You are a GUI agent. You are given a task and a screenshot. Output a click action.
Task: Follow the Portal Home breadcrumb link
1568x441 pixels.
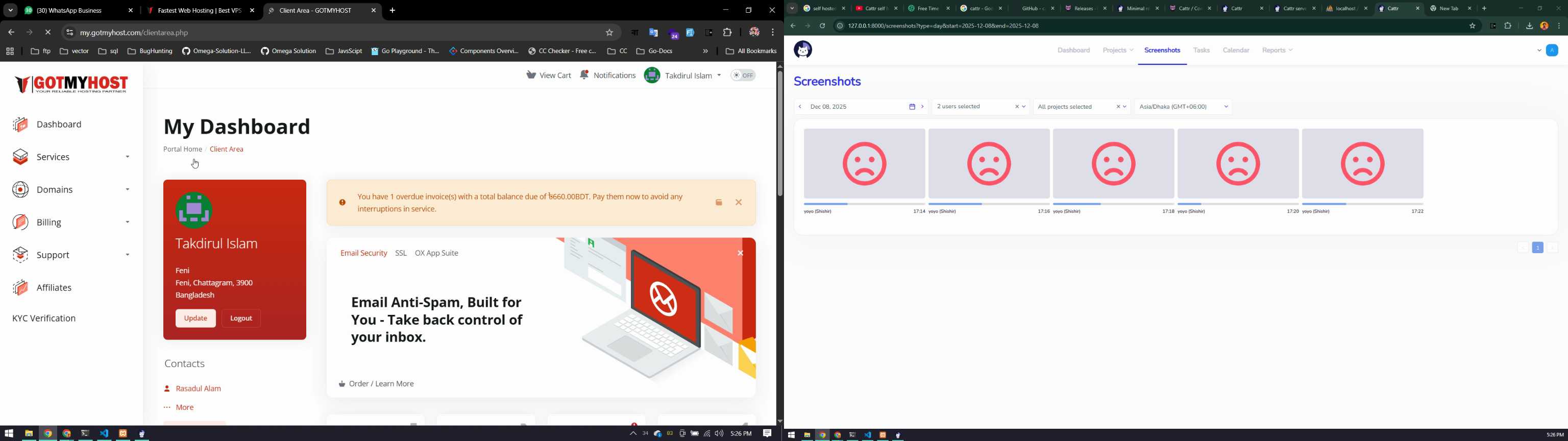(183, 149)
